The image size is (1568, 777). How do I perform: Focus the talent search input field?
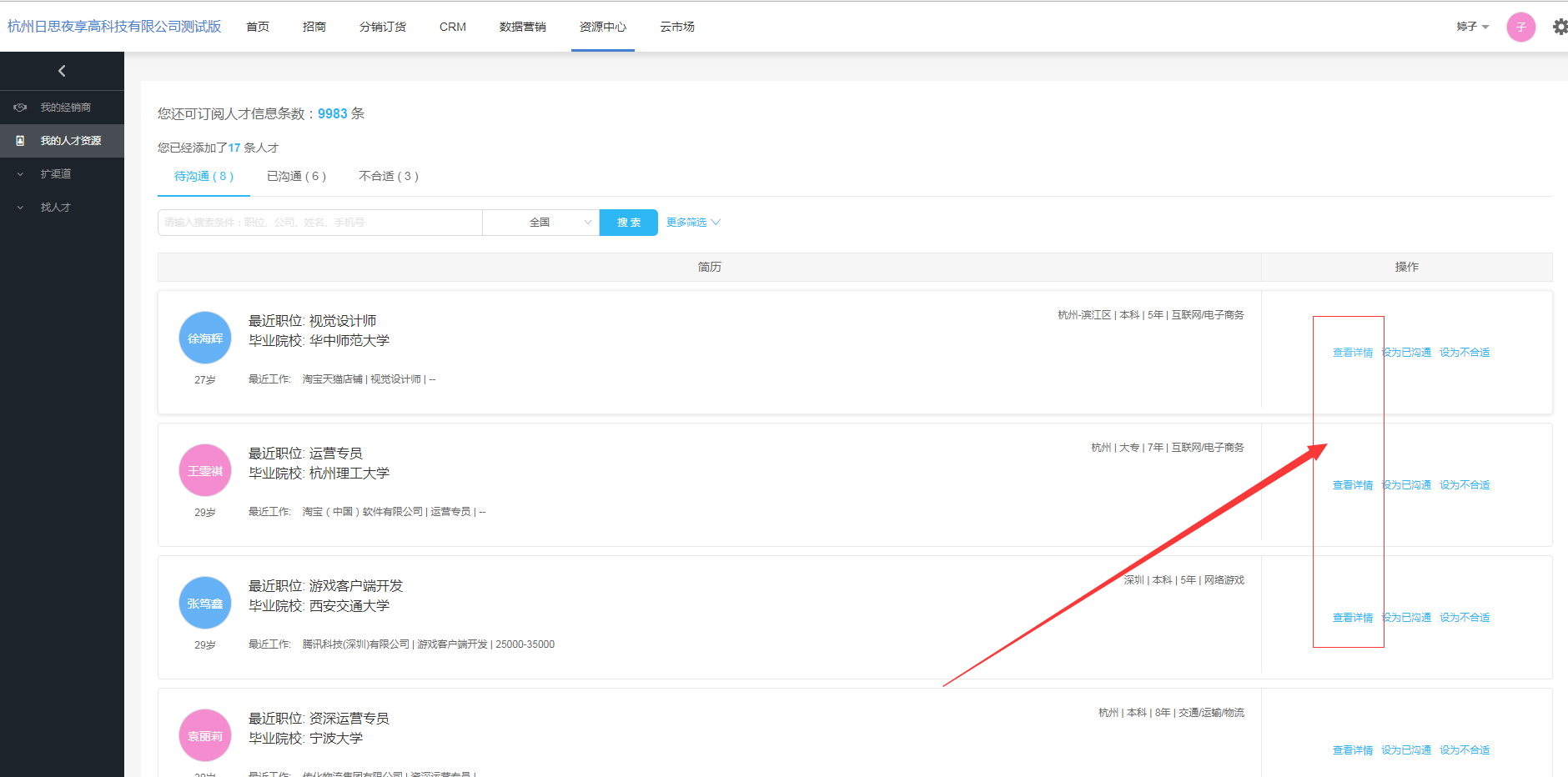tap(319, 223)
